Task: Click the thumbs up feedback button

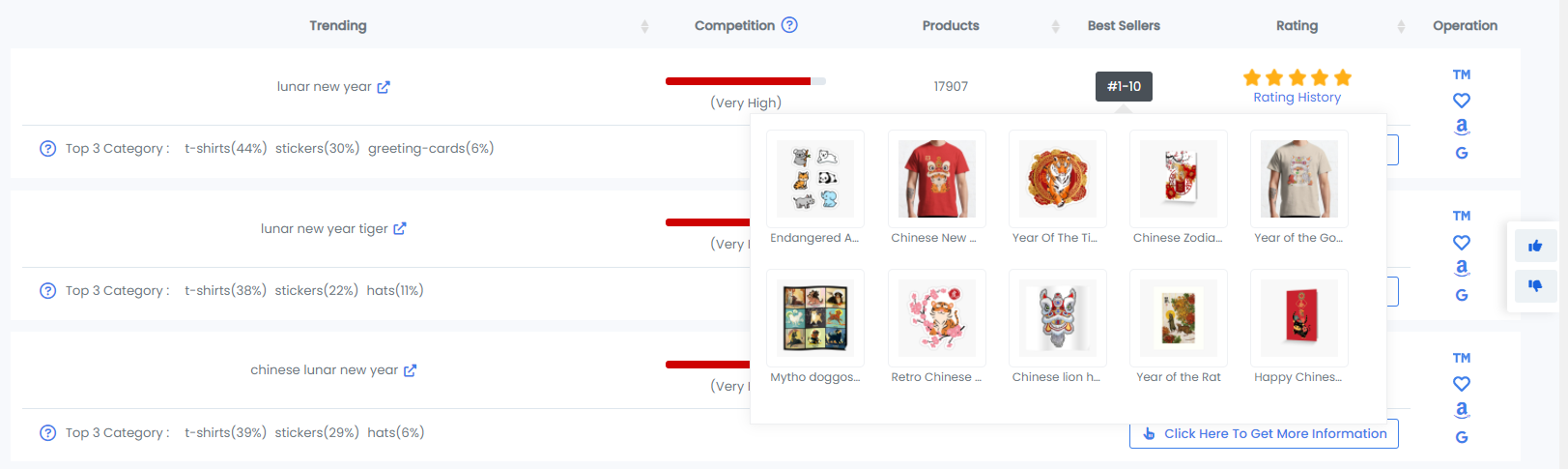Action: 1535,246
